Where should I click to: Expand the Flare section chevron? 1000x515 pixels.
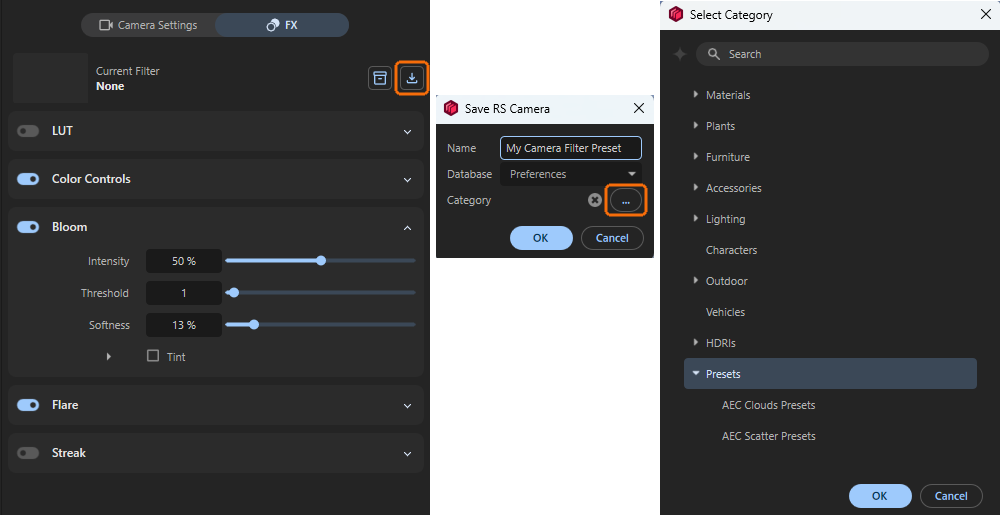point(408,405)
